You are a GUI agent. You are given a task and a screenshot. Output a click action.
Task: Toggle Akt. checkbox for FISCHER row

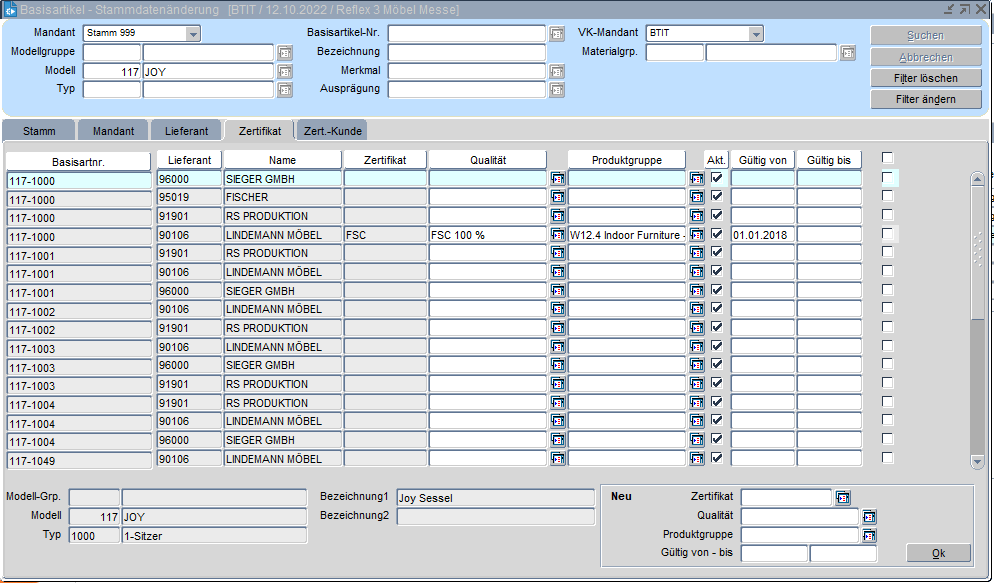[x=716, y=196]
